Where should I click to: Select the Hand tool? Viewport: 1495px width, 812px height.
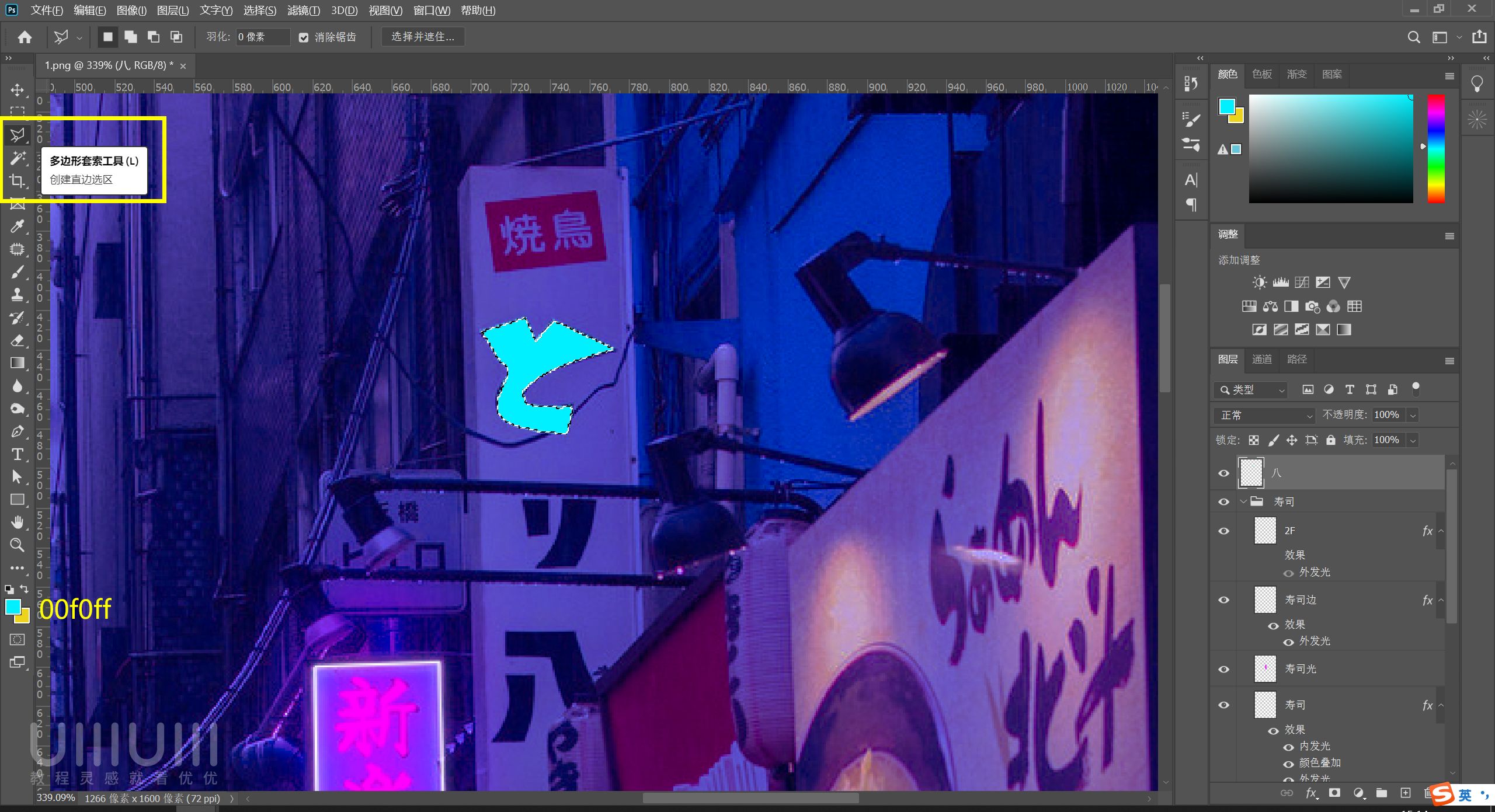(x=18, y=522)
